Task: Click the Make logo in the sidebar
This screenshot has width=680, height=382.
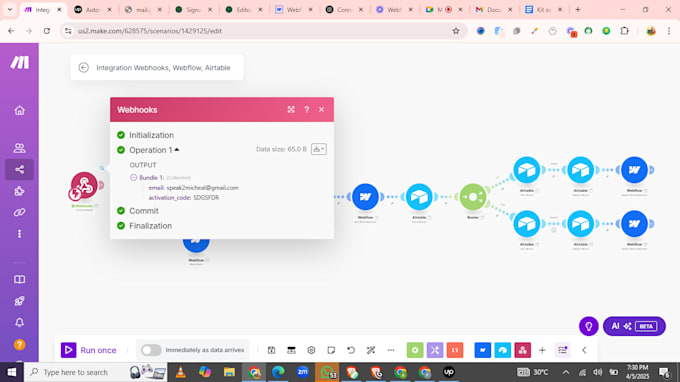Action: (x=20, y=62)
